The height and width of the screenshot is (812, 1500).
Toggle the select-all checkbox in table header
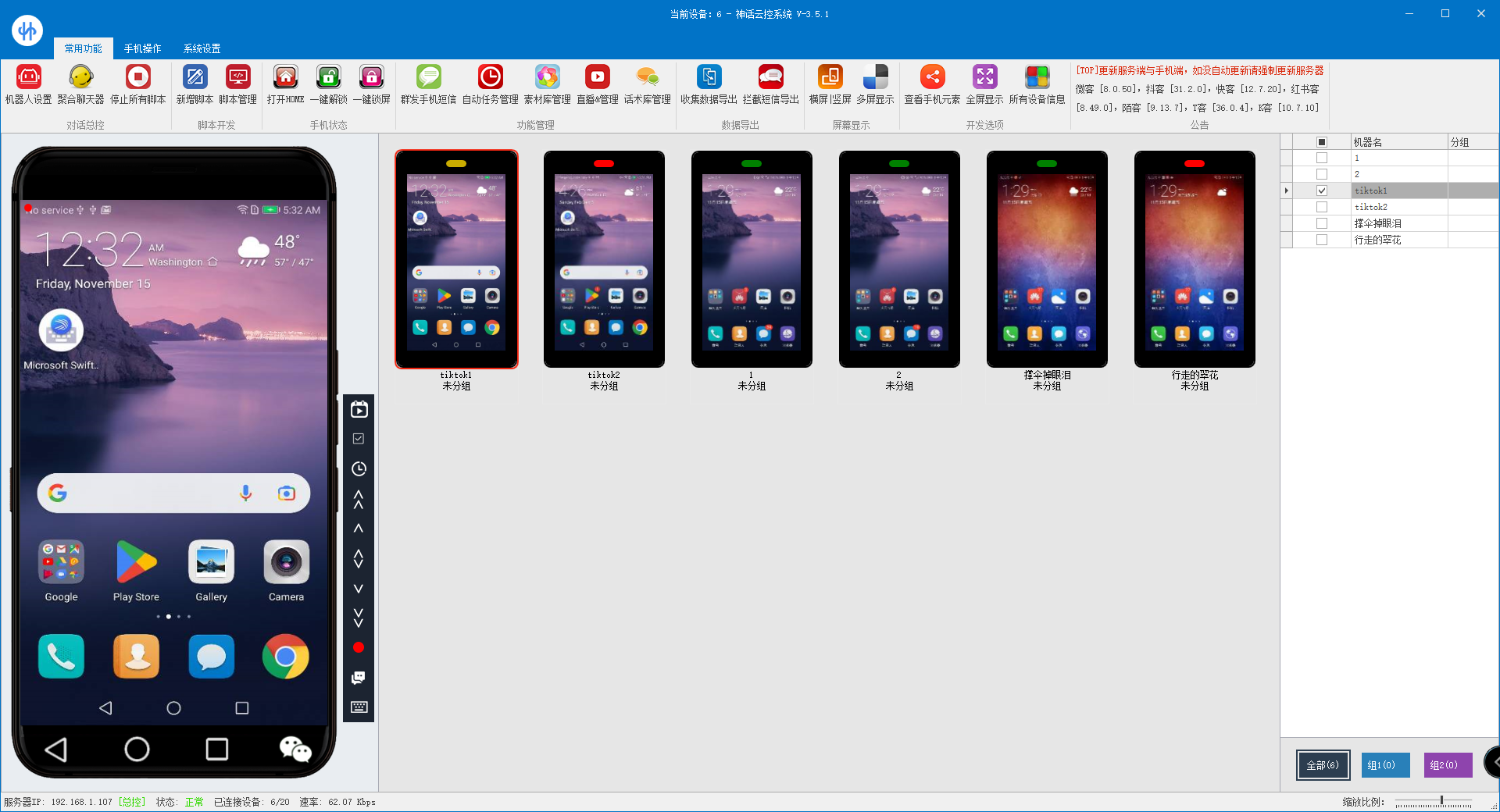[x=1322, y=142]
